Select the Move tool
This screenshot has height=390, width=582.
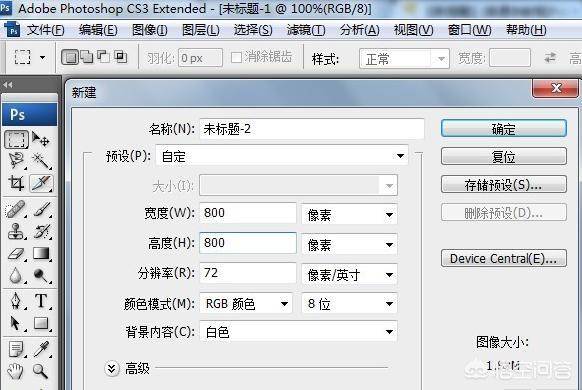(x=40, y=139)
